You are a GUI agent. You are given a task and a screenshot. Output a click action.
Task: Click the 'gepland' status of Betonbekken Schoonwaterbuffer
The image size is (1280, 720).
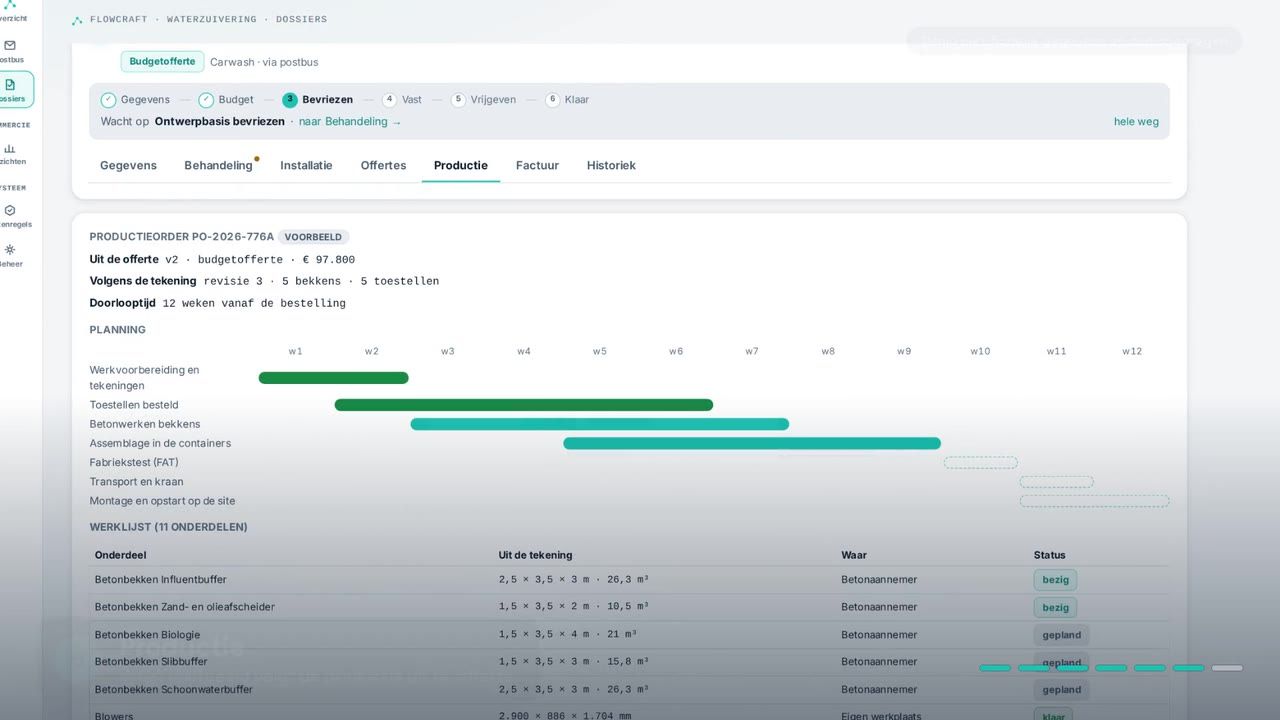[1061, 690]
